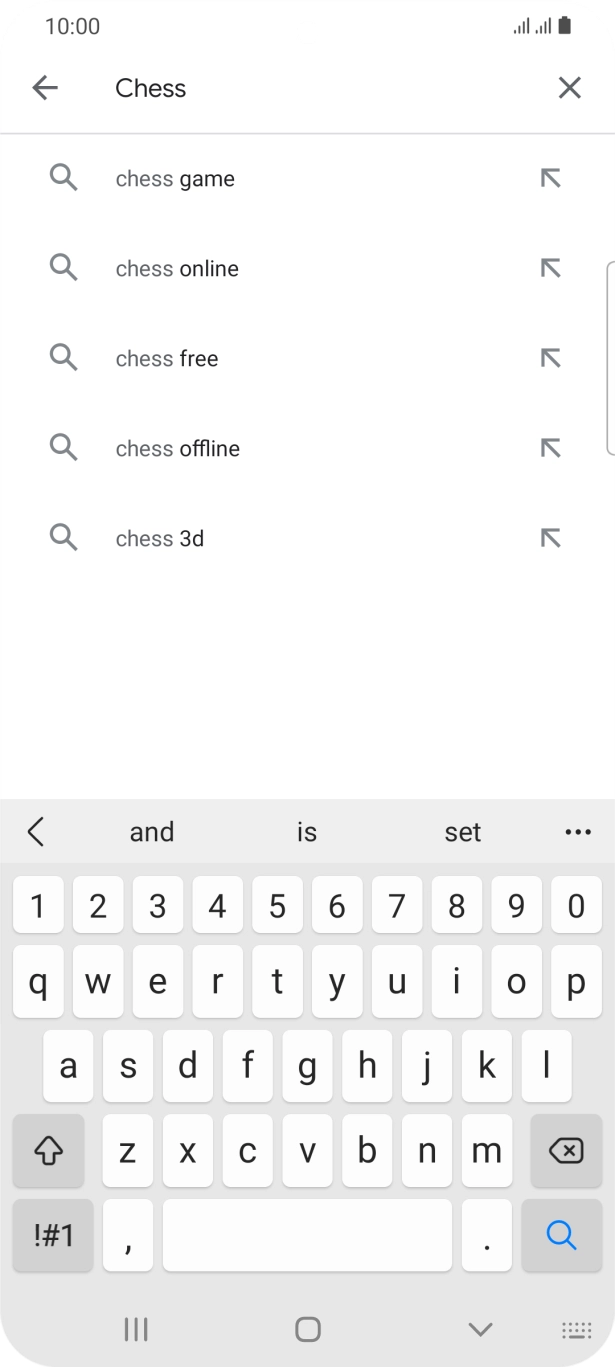Tap the recent apps button in navigation bar
The width and height of the screenshot is (615, 1367).
(135, 1330)
